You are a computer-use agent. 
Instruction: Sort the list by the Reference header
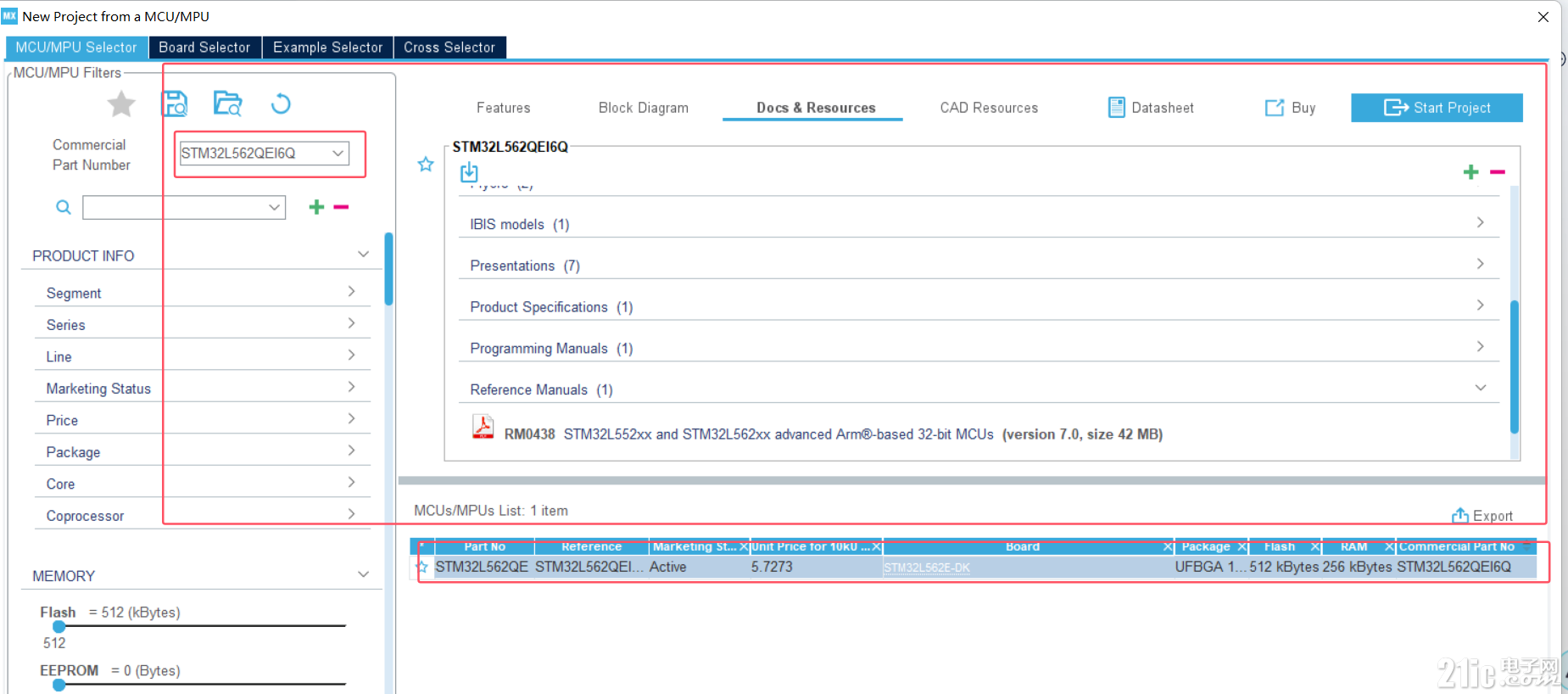(591, 547)
